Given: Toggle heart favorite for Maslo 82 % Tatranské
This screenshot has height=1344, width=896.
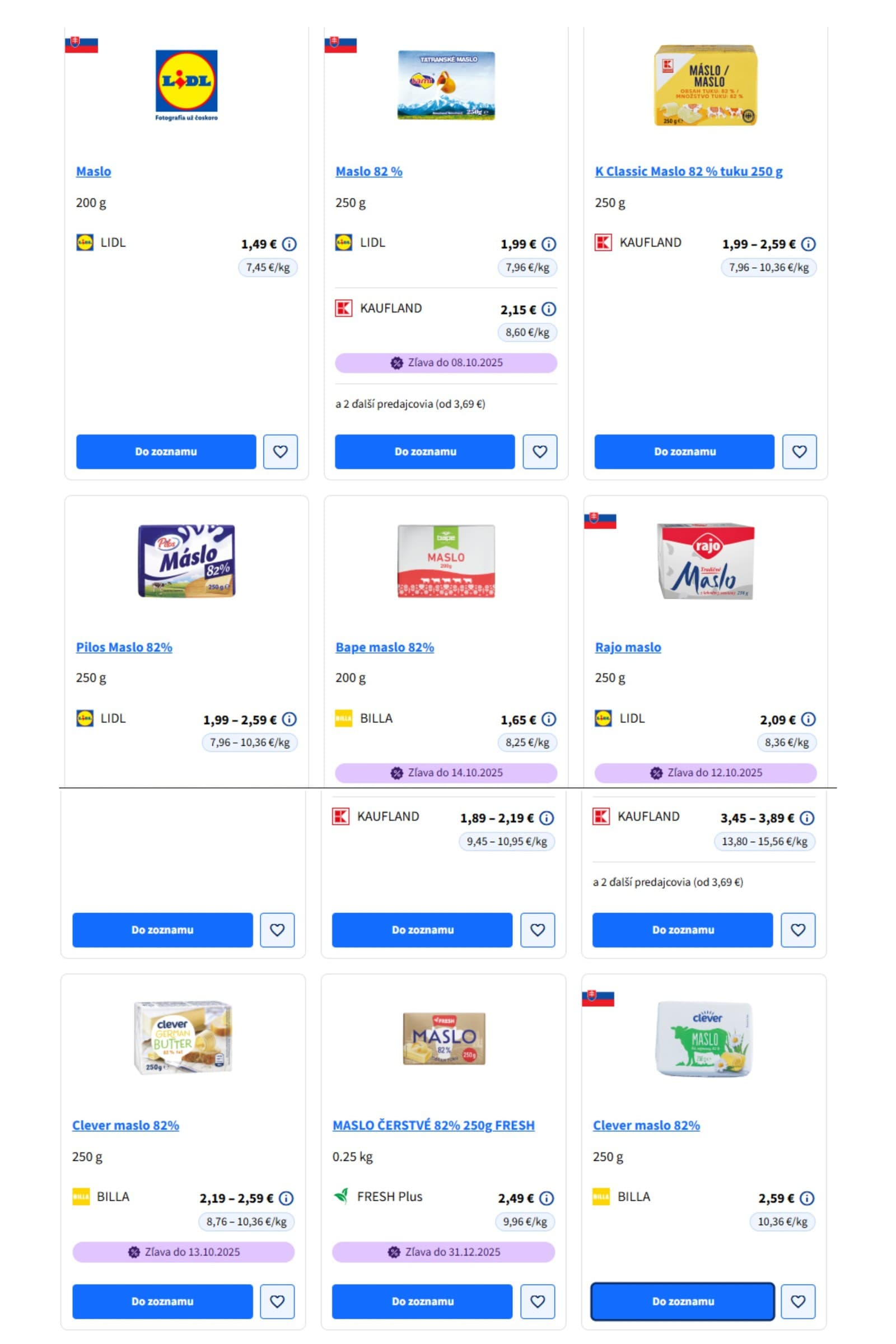Looking at the screenshot, I should (x=539, y=451).
